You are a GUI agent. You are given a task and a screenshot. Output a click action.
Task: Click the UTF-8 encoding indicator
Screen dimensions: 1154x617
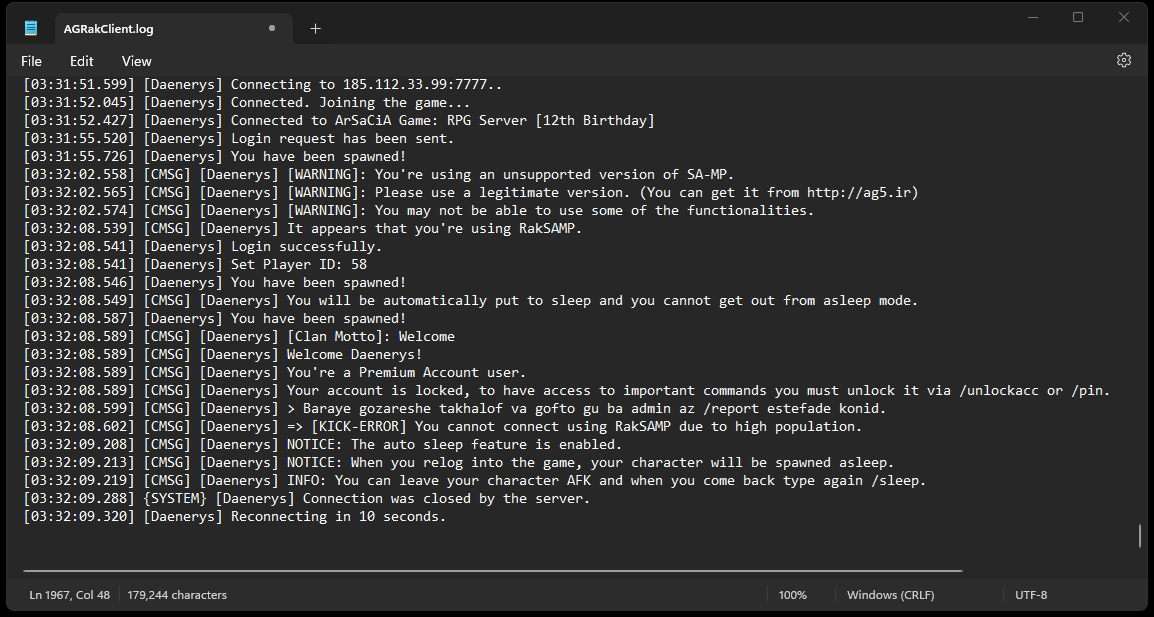[x=1030, y=594]
